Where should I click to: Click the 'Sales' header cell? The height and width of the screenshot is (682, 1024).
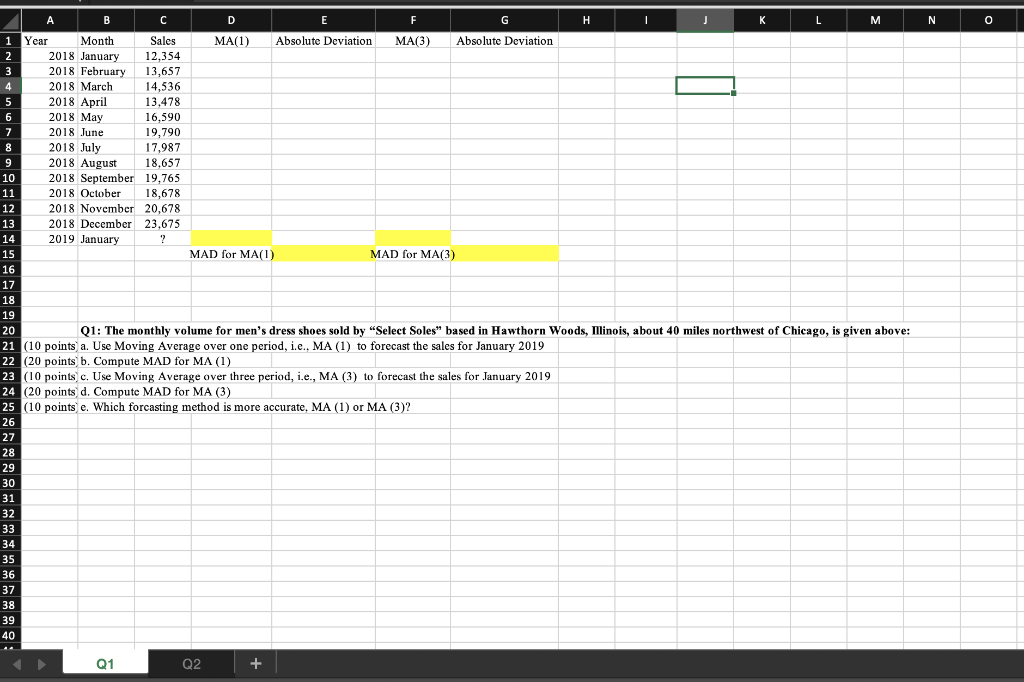163,41
